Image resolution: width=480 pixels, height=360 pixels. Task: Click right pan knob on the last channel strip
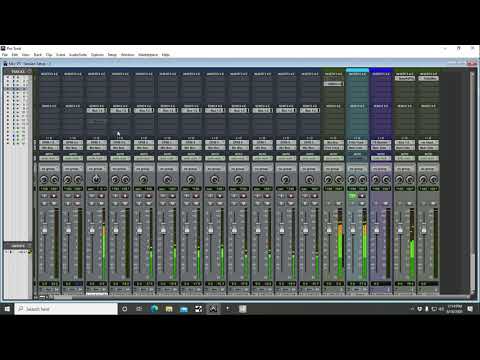click(x=434, y=180)
